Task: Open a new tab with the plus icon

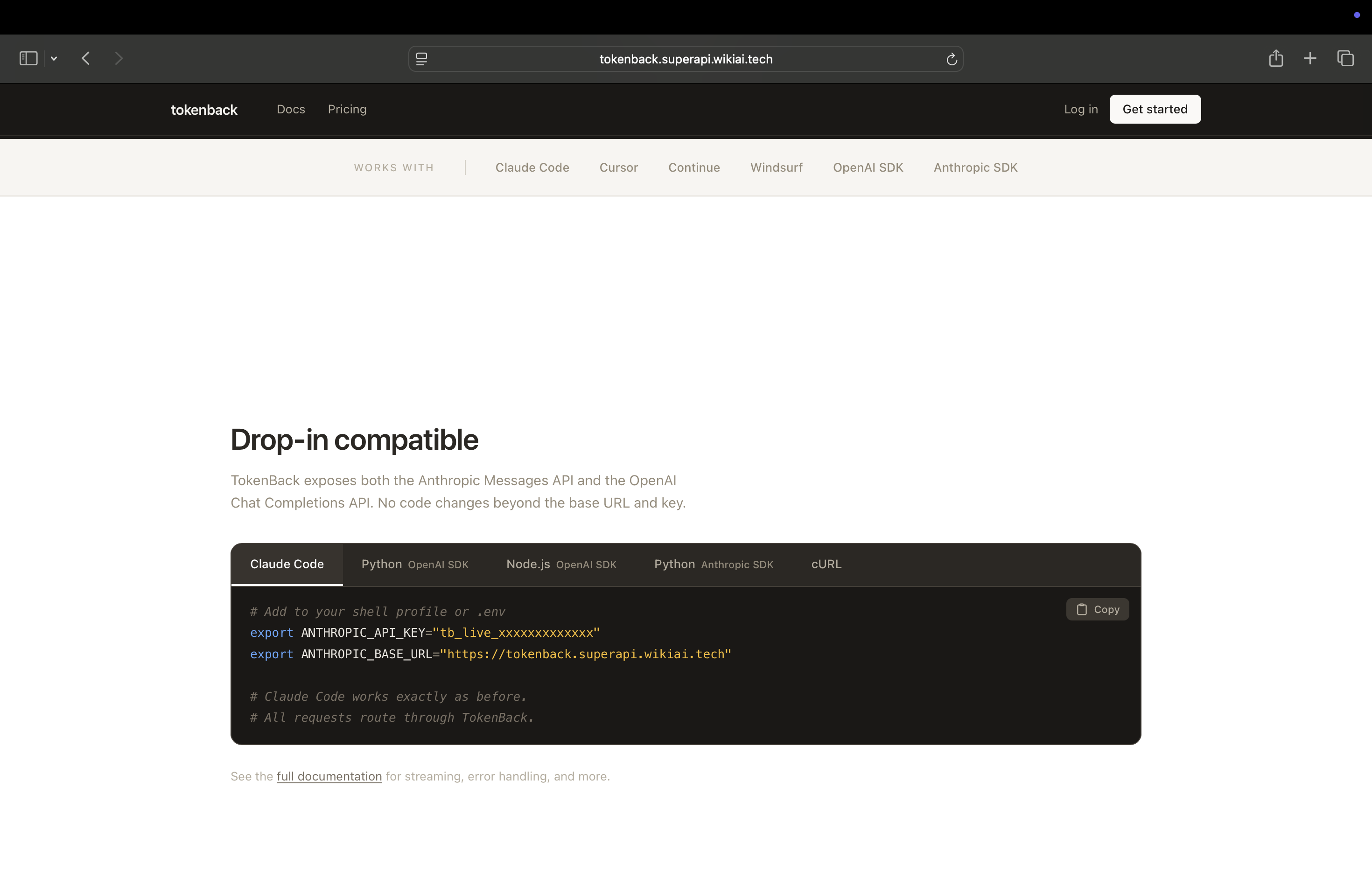Action: tap(1310, 58)
